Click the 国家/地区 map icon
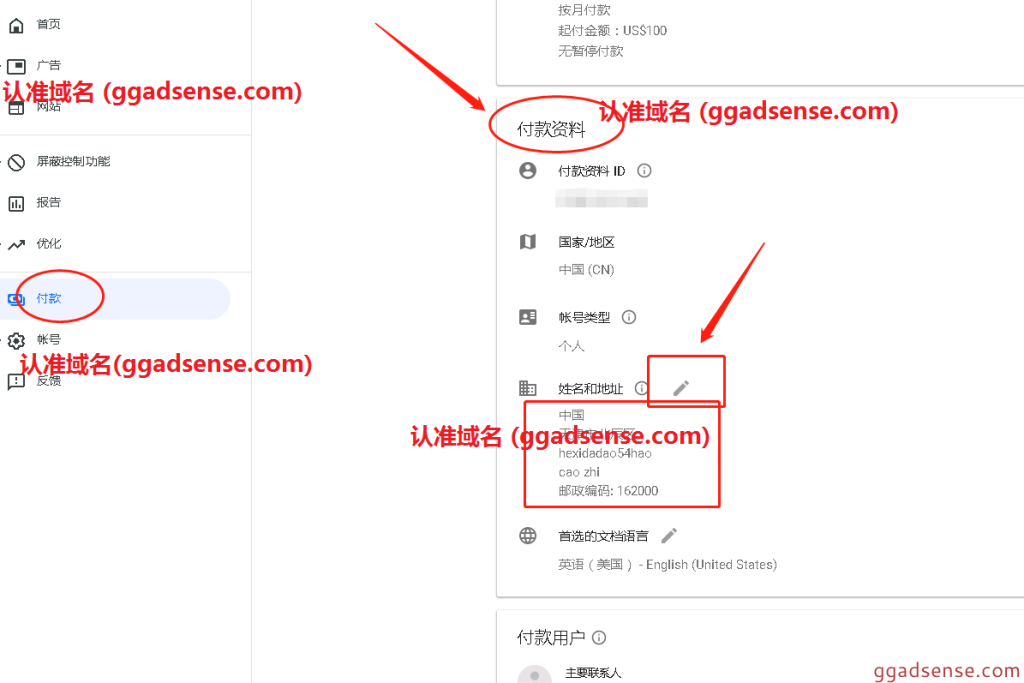The height and width of the screenshot is (683, 1024). [x=528, y=242]
